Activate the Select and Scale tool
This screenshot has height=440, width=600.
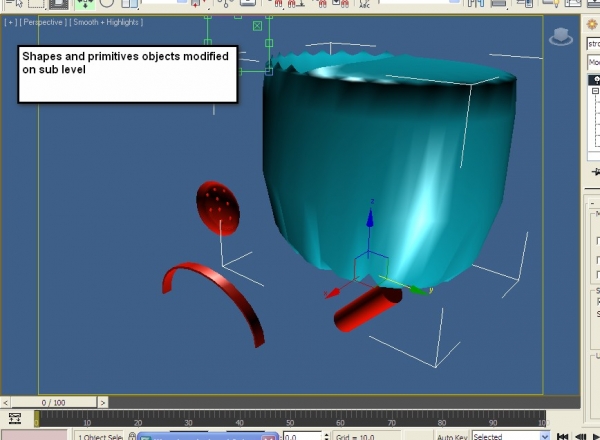pos(129,3)
